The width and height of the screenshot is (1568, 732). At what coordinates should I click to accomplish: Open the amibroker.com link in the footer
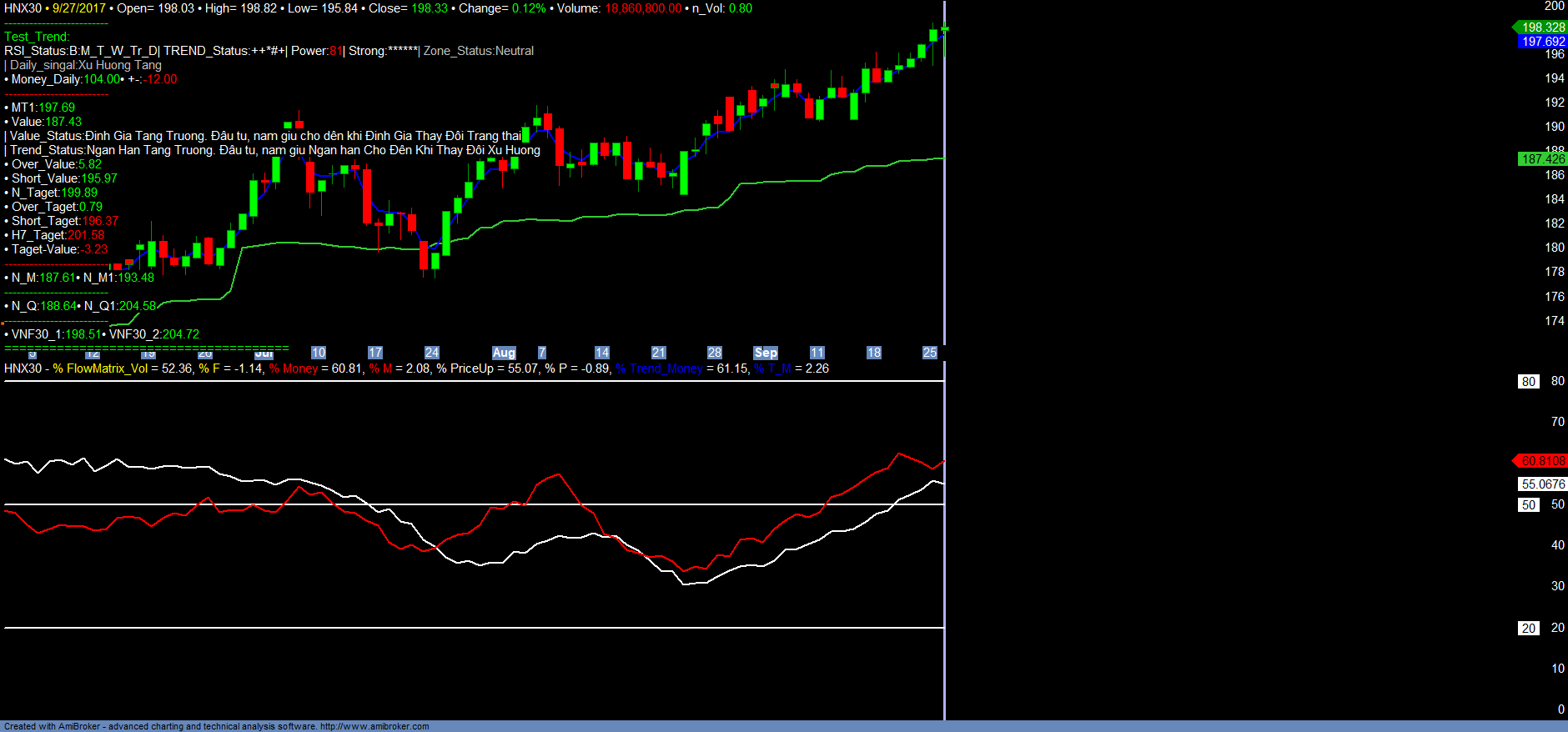tap(374, 726)
